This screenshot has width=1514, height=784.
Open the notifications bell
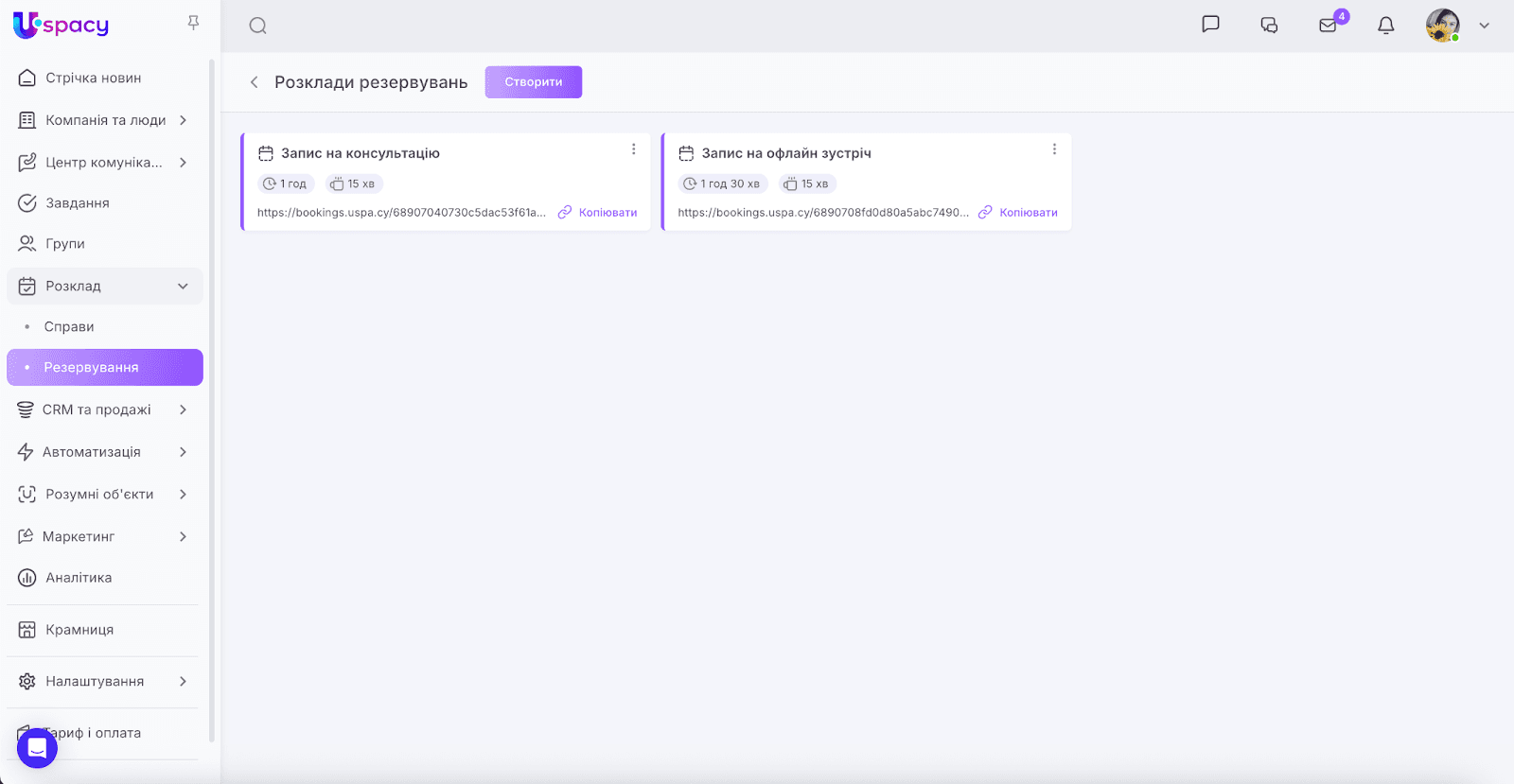coord(1386,26)
